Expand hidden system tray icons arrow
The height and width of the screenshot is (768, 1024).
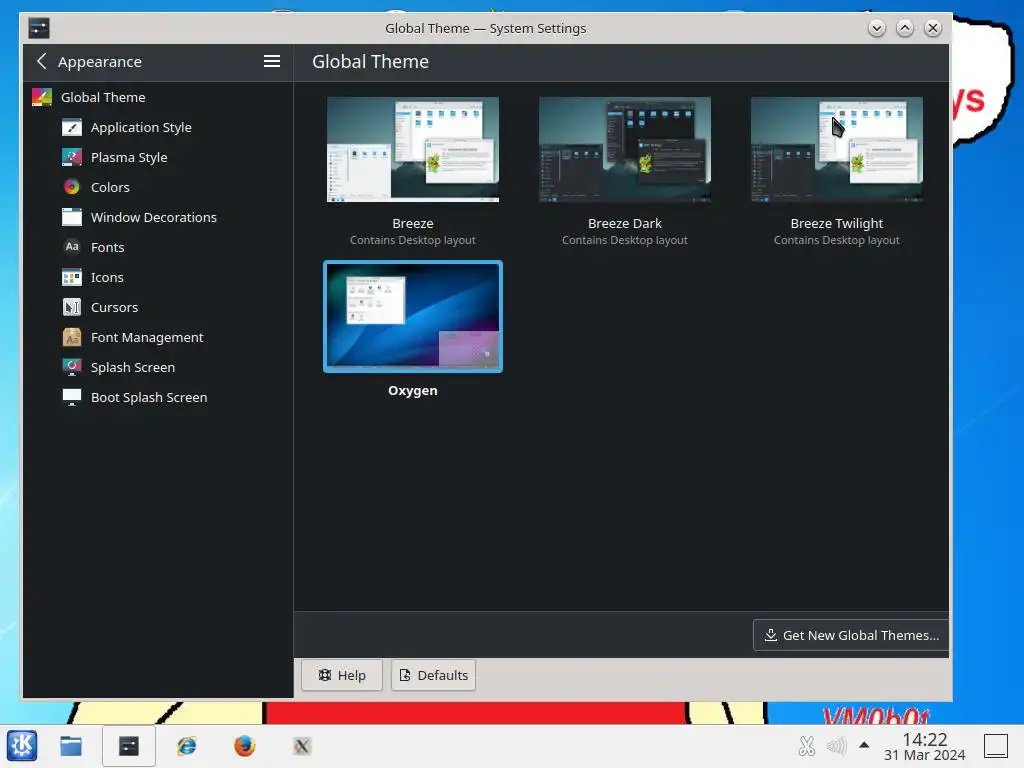[x=864, y=744]
